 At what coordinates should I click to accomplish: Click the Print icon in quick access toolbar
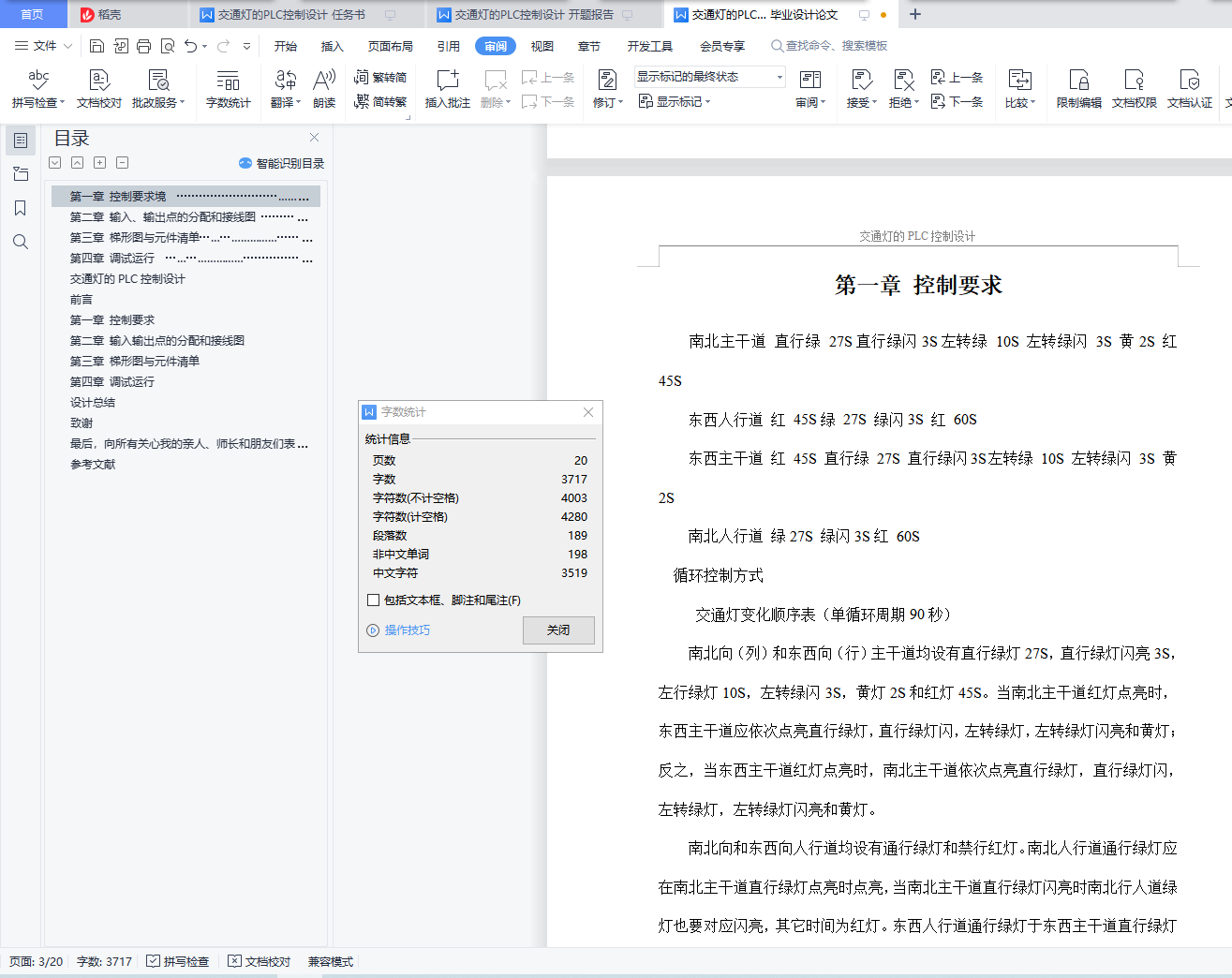tap(143, 46)
